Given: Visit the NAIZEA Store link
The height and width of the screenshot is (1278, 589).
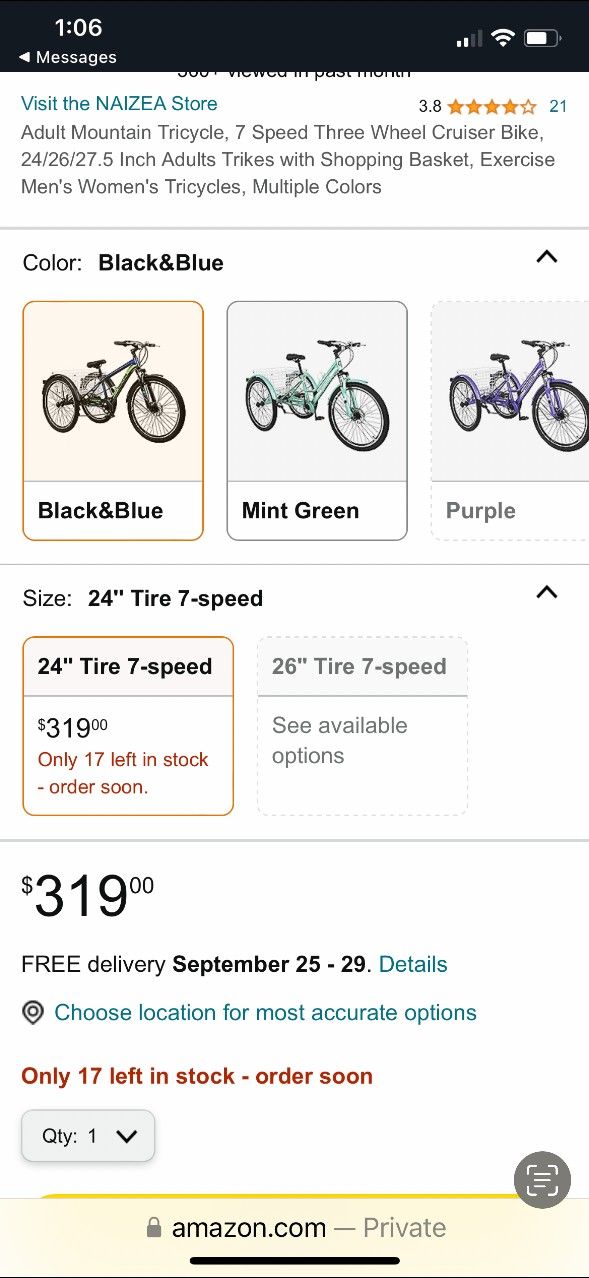Looking at the screenshot, I should (x=119, y=104).
